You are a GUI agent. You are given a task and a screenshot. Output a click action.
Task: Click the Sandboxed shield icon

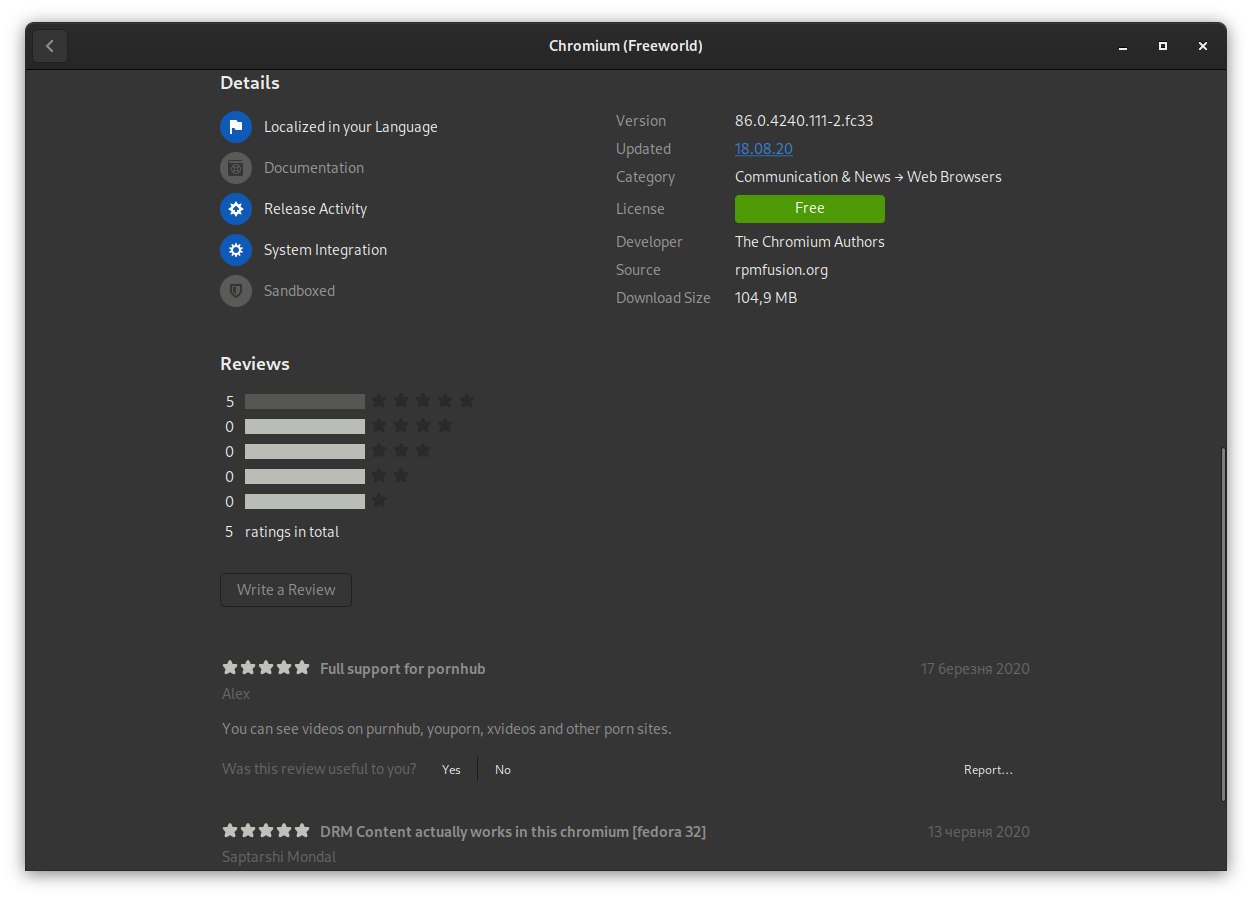point(236,291)
